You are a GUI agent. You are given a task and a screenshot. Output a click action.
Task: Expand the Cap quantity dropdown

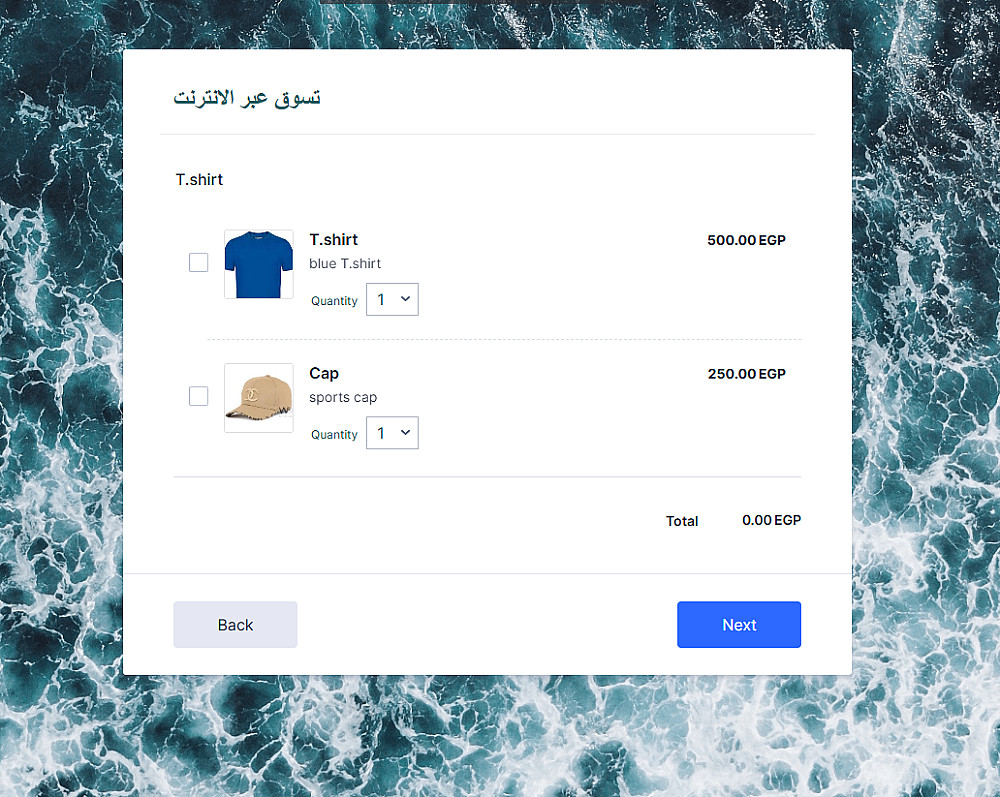point(392,433)
